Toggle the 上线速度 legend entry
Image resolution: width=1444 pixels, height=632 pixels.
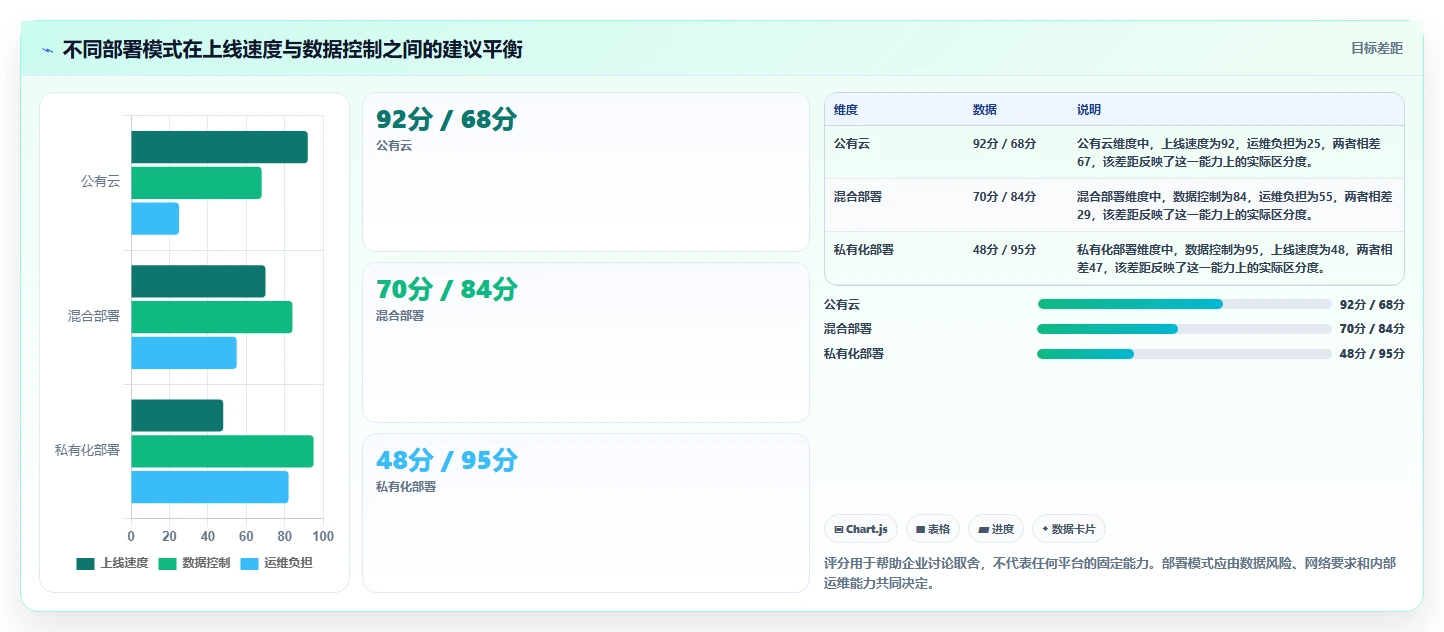113,563
